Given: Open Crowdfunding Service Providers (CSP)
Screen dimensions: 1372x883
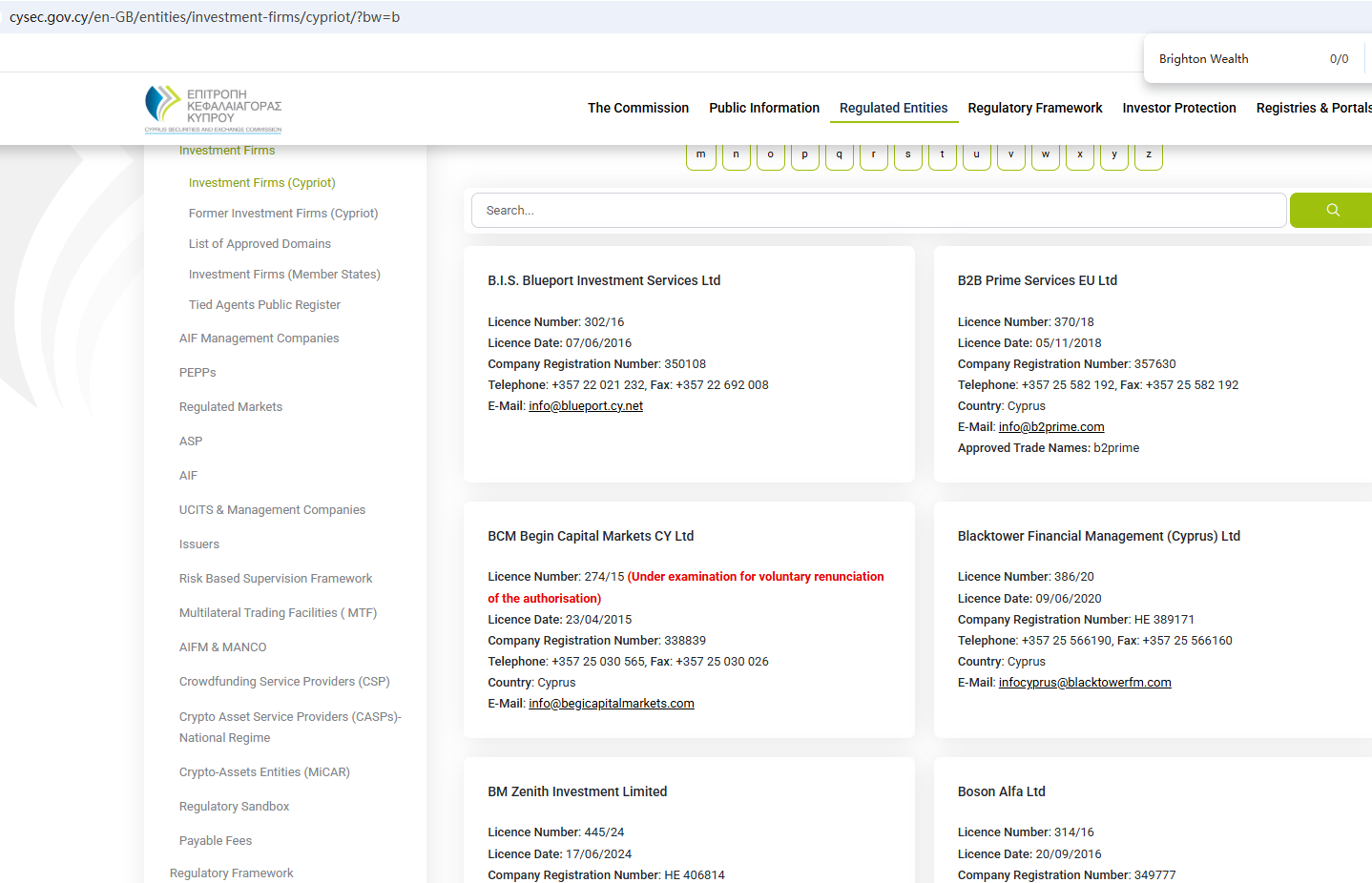Looking at the screenshot, I should (284, 682).
